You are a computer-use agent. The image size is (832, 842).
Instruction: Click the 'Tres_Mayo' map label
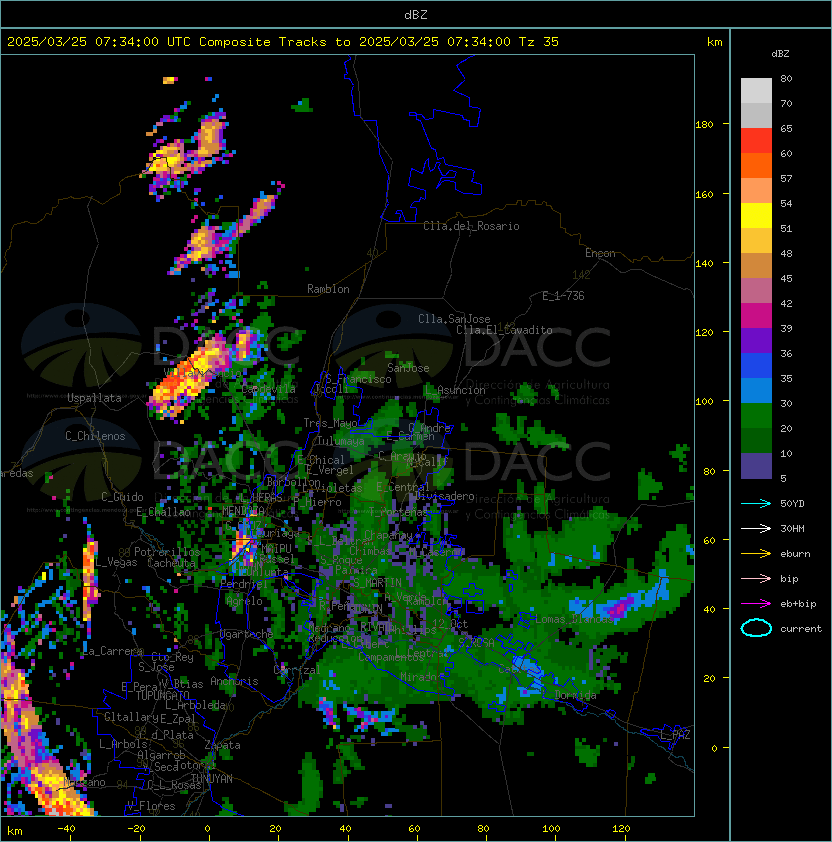(330, 423)
